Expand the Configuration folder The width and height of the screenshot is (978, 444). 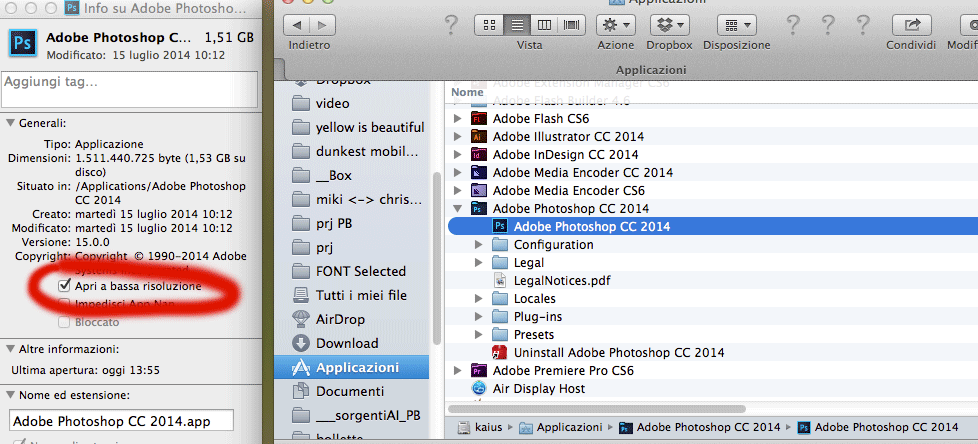click(479, 244)
